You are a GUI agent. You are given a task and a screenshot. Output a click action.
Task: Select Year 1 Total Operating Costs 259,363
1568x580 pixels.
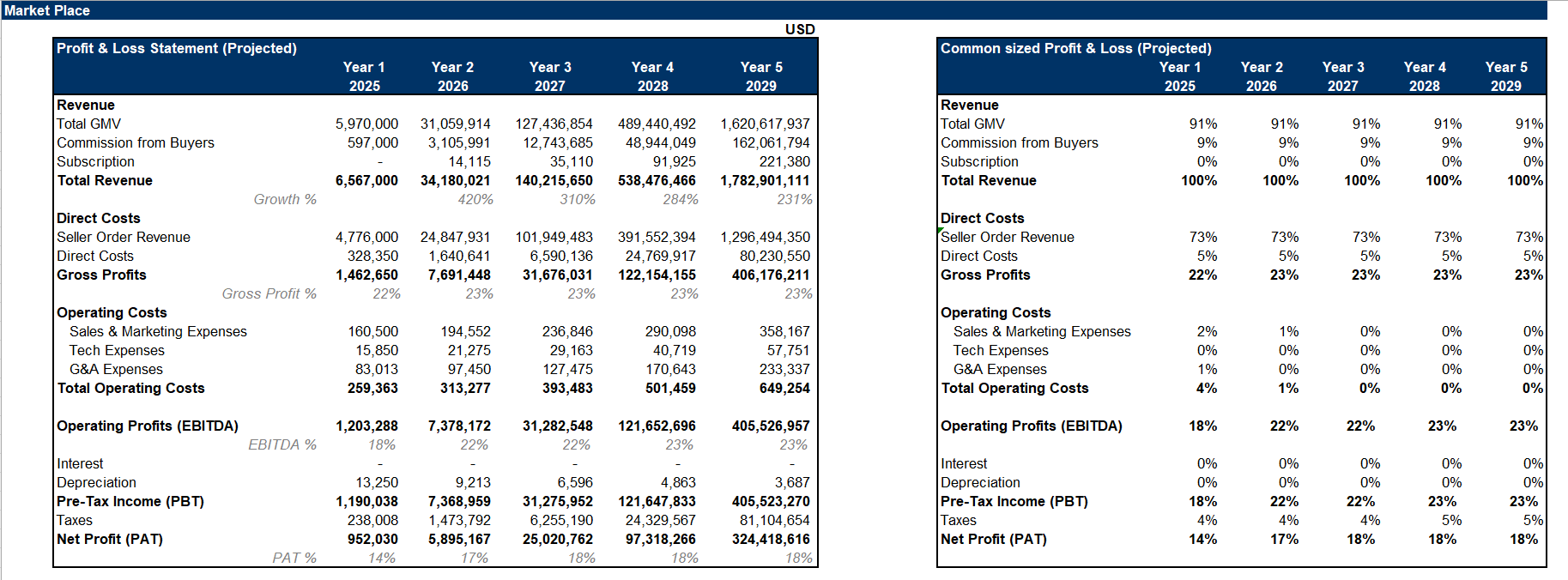(372, 388)
